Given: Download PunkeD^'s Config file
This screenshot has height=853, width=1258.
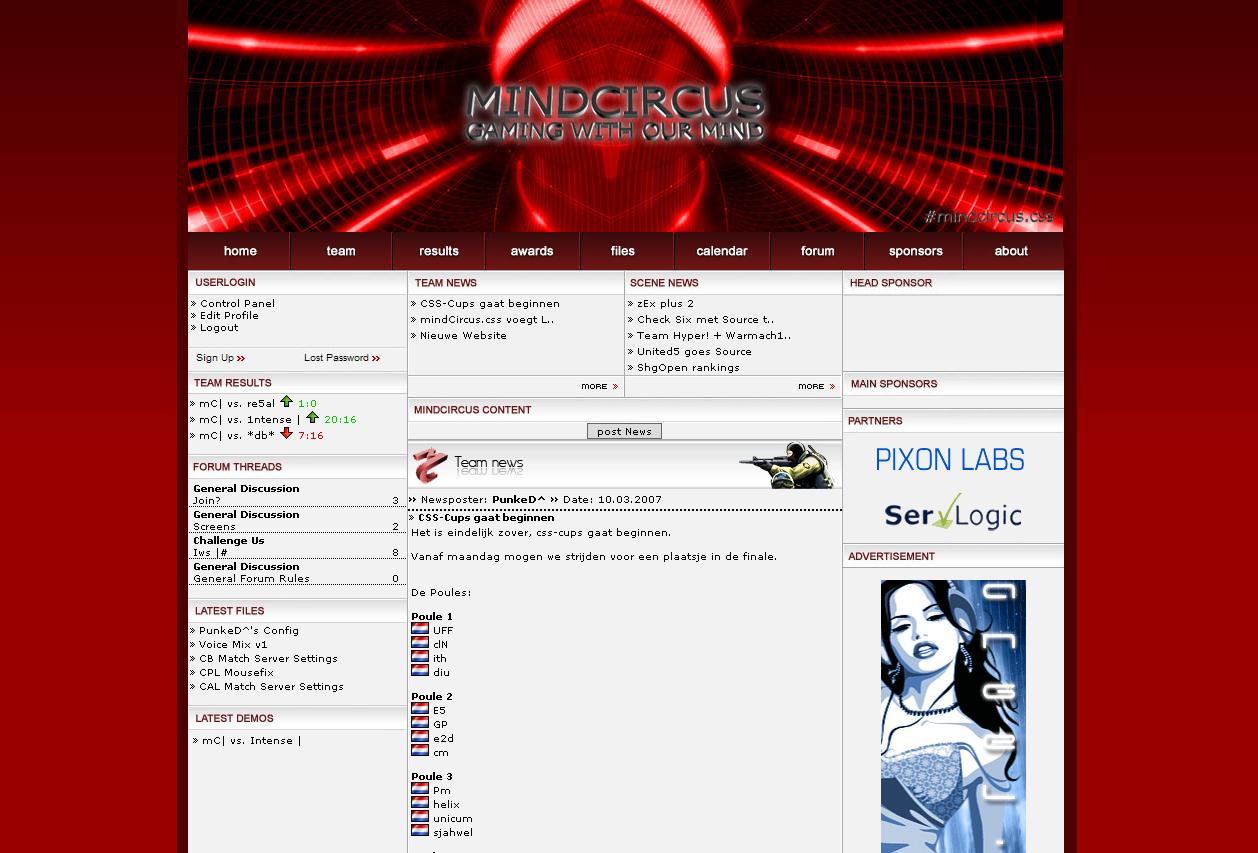Looking at the screenshot, I should (249, 631).
